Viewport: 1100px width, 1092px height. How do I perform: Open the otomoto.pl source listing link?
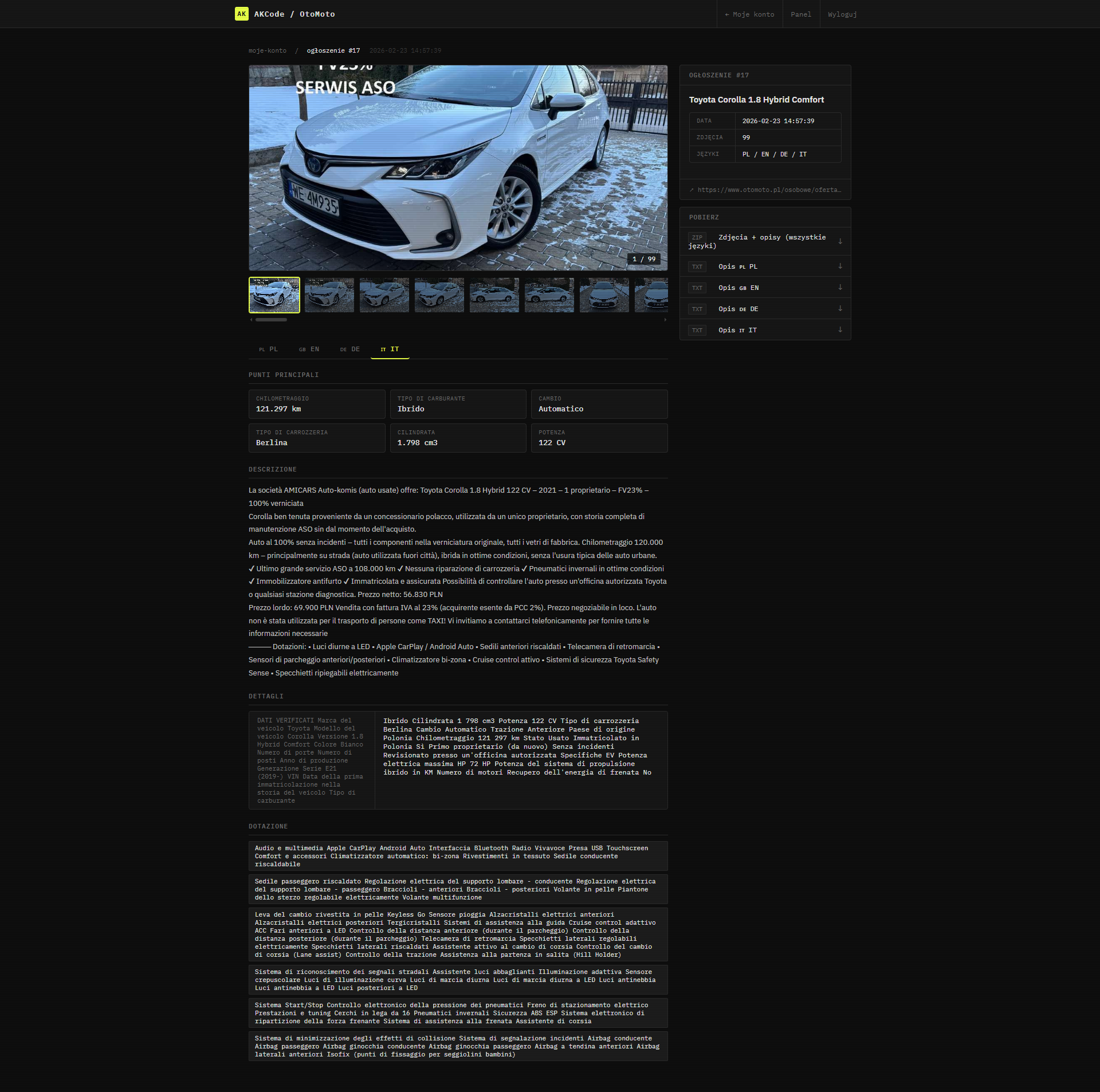point(765,190)
